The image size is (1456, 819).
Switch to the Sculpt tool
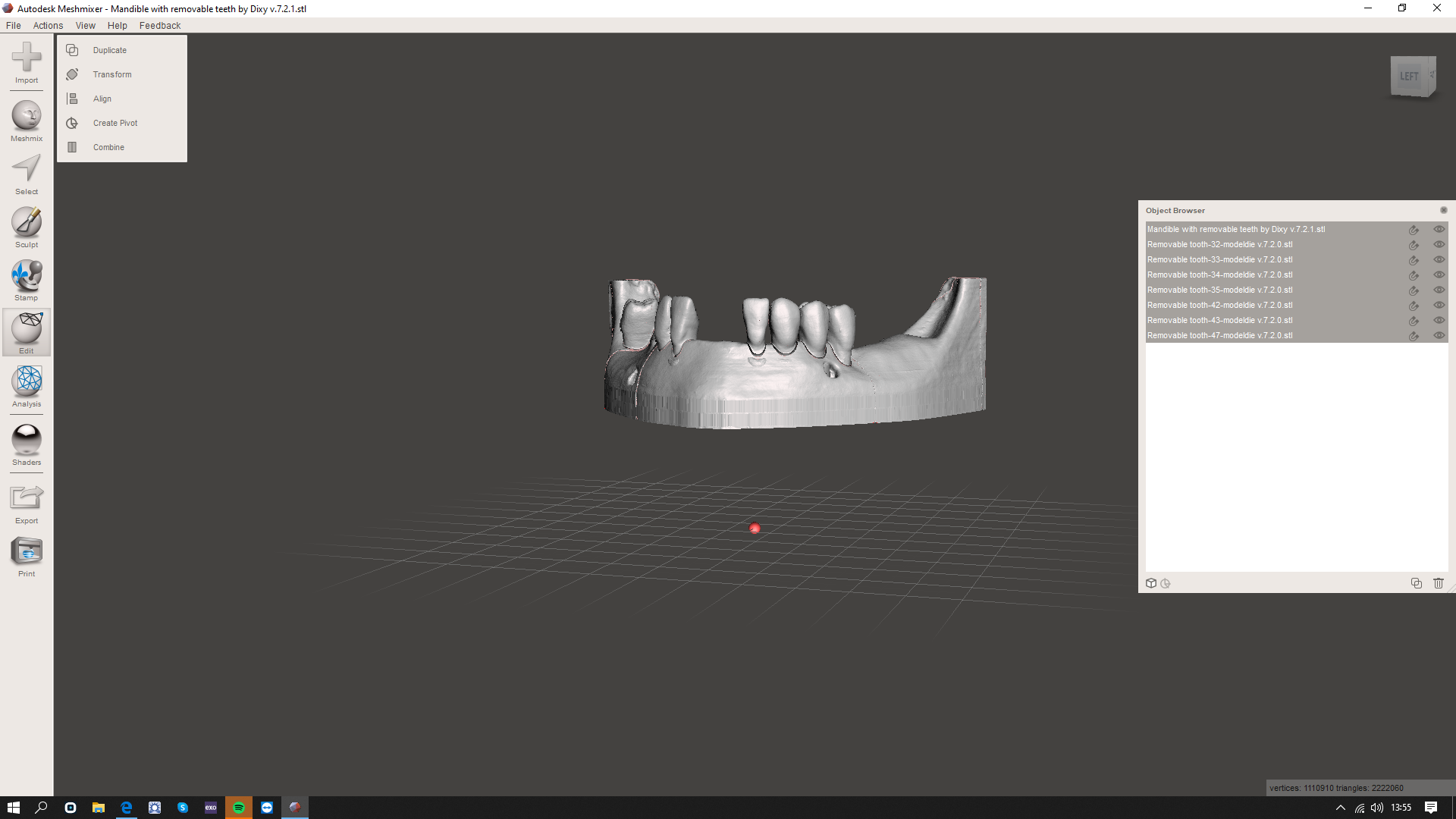click(26, 225)
